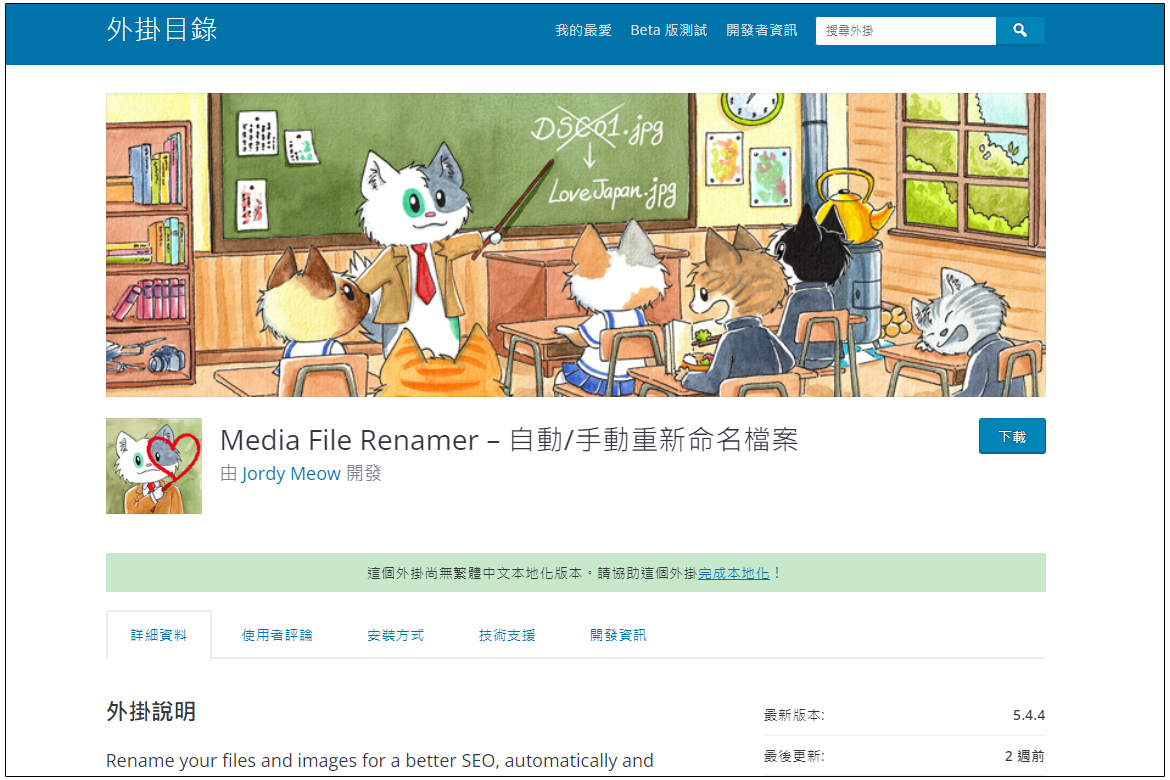Click the 外掛說明 heading
Image resolution: width=1170 pixels, height=780 pixels.
[x=151, y=711]
